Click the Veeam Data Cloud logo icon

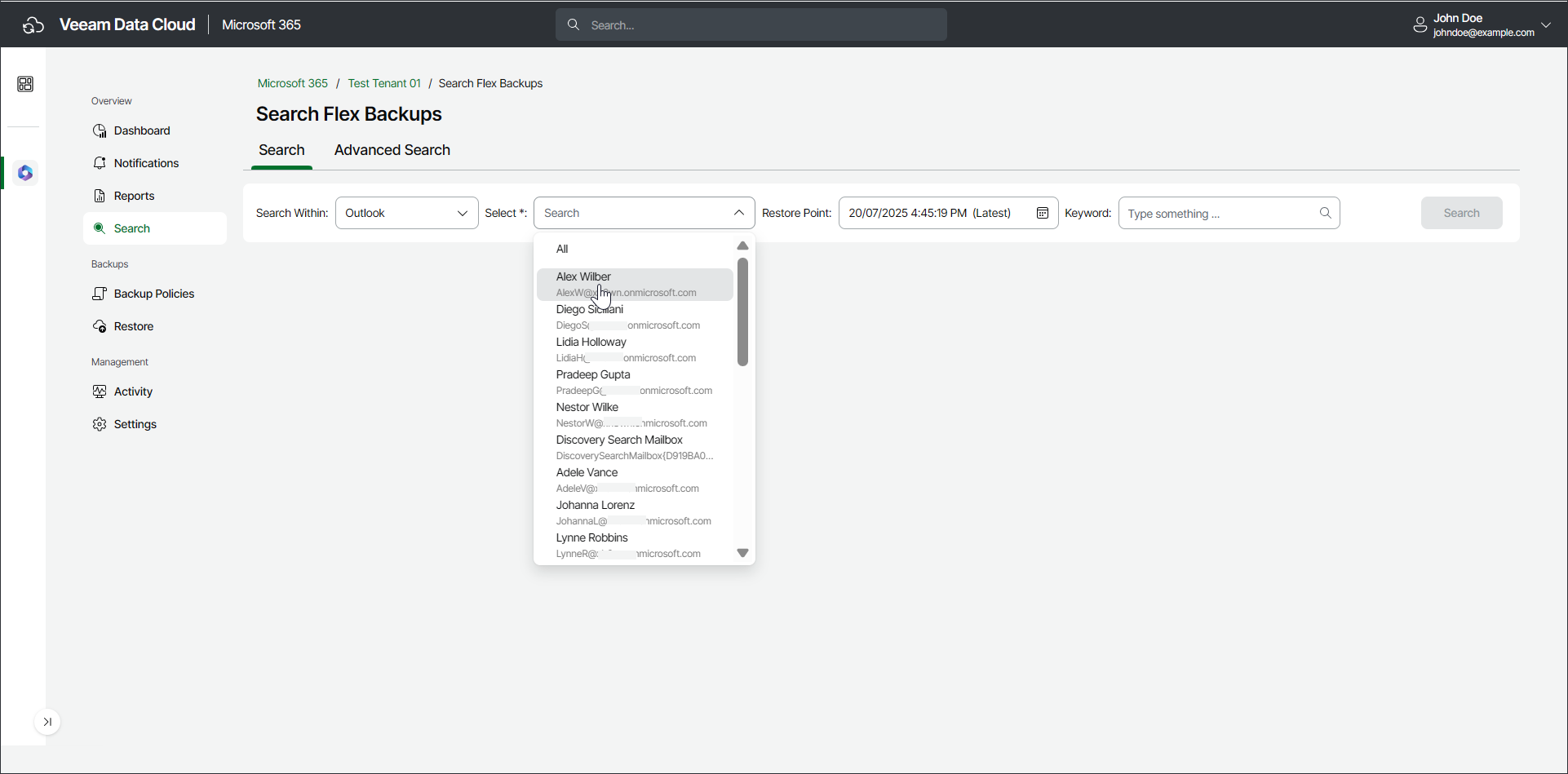click(x=33, y=25)
